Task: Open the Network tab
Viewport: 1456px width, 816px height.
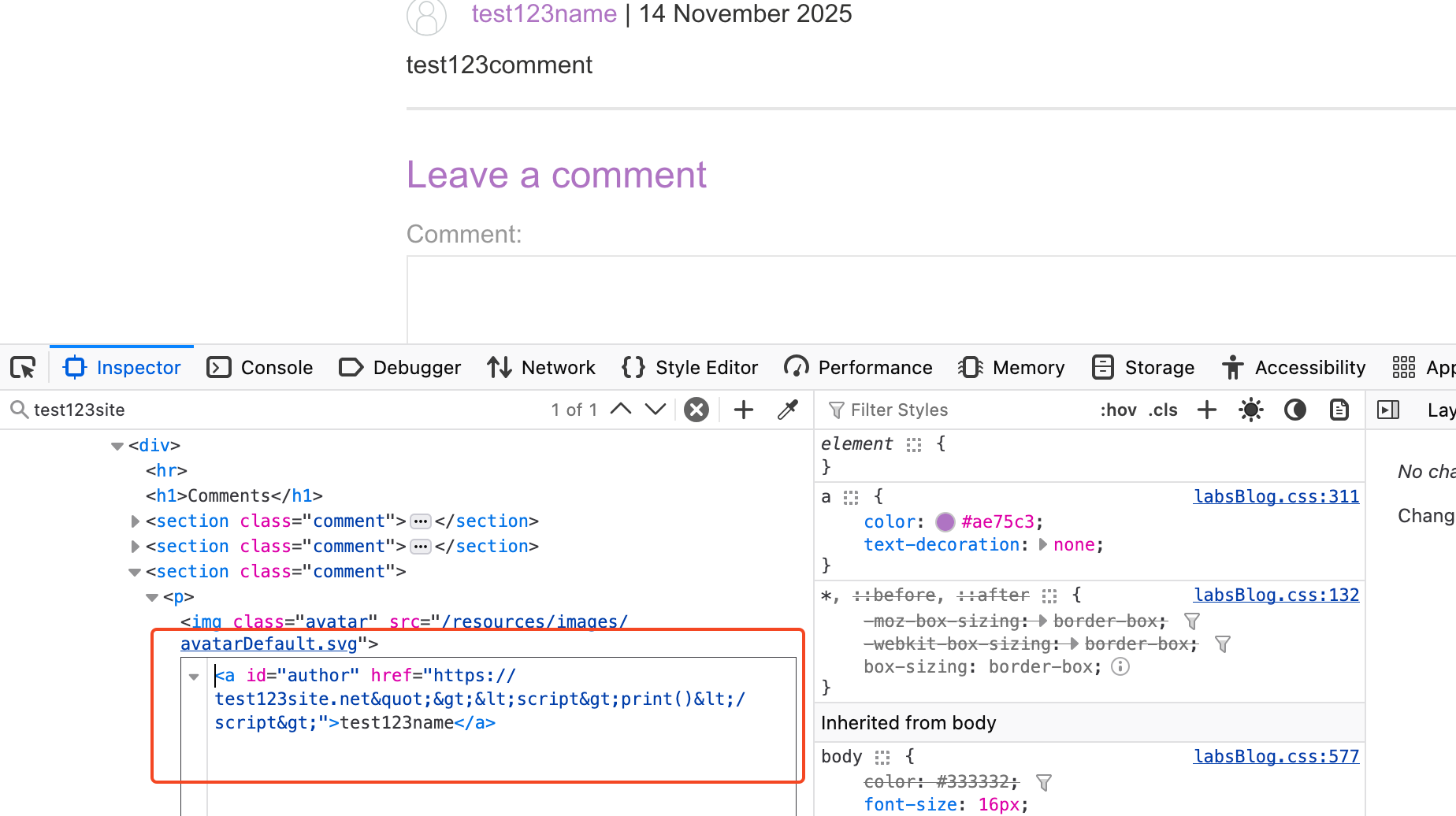Action: tap(541, 368)
